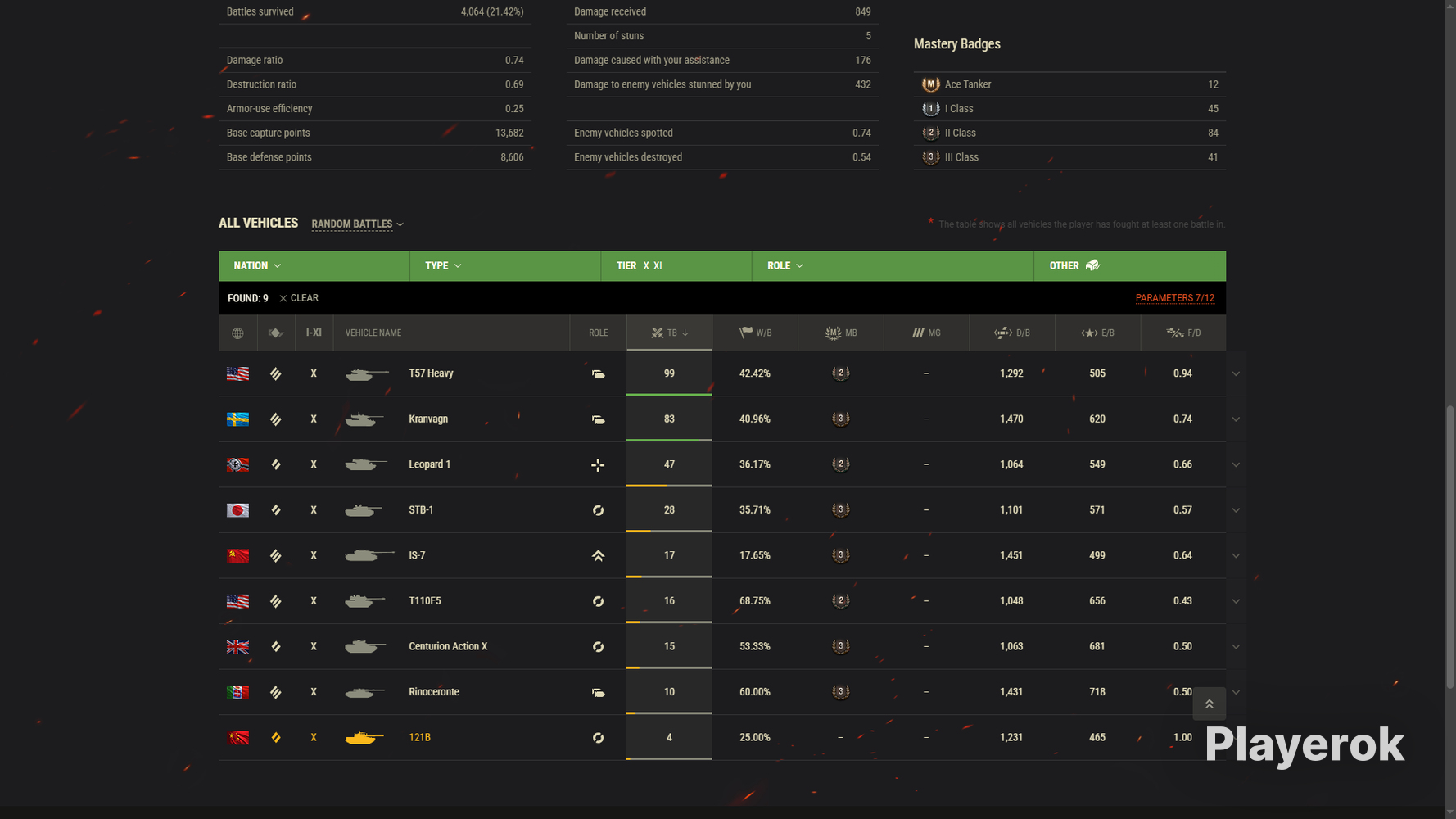
Task: Select the Centurion Action X vehicle name
Action: pyautogui.click(x=448, y=647)
